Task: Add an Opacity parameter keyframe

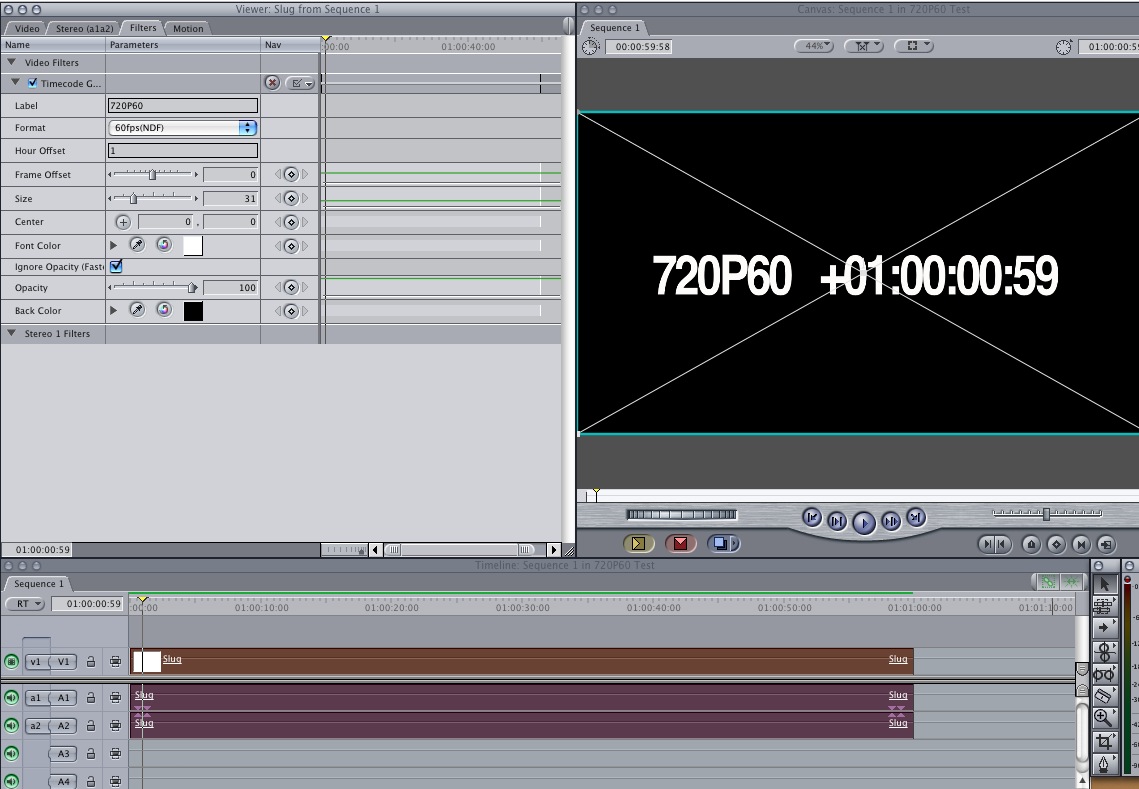Action: tap(291, 288)
